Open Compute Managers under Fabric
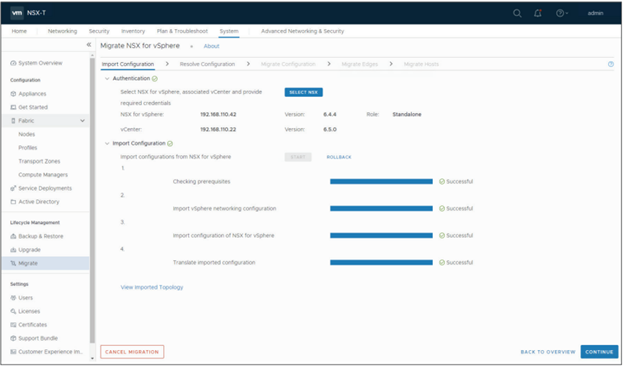Screen dimensions: 624x366 (x=43, y=175)
